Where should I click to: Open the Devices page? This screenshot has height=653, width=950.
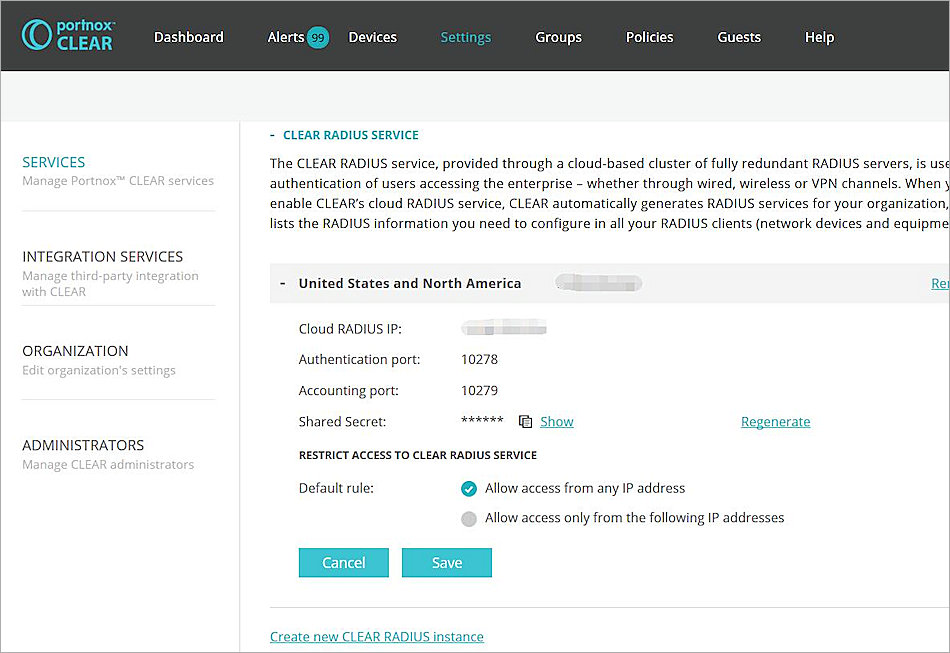pos(372,36)
